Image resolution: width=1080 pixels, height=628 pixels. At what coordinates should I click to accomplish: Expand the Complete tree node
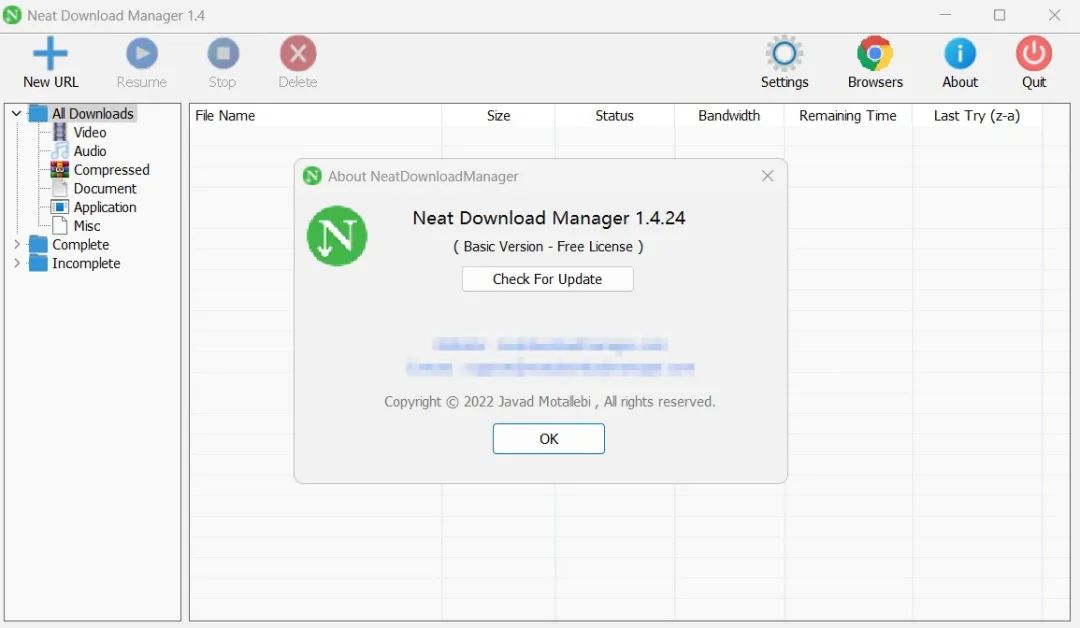(17, 244)
